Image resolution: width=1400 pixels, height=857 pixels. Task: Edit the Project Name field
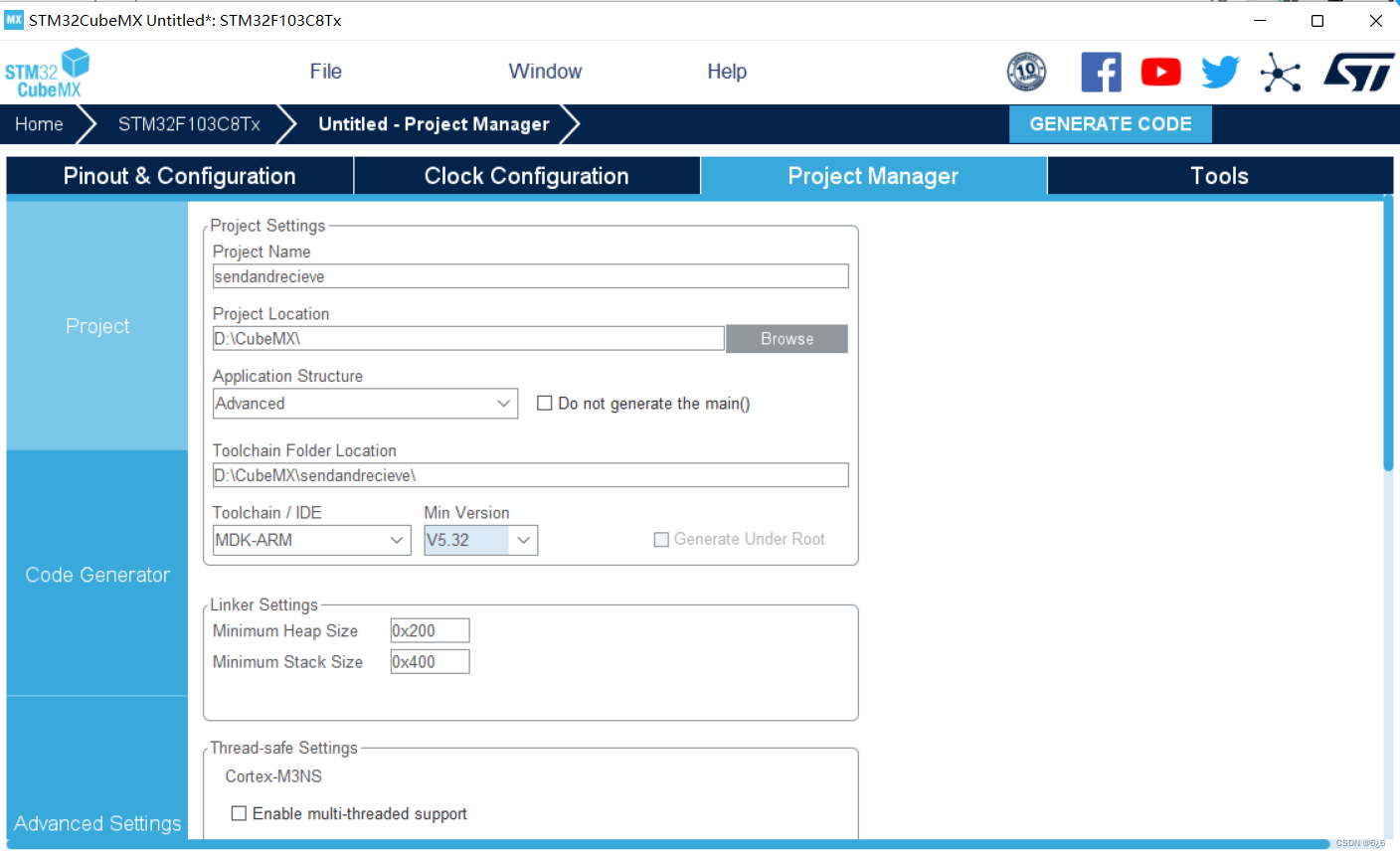pyautogui.click(x=531, y=276)
